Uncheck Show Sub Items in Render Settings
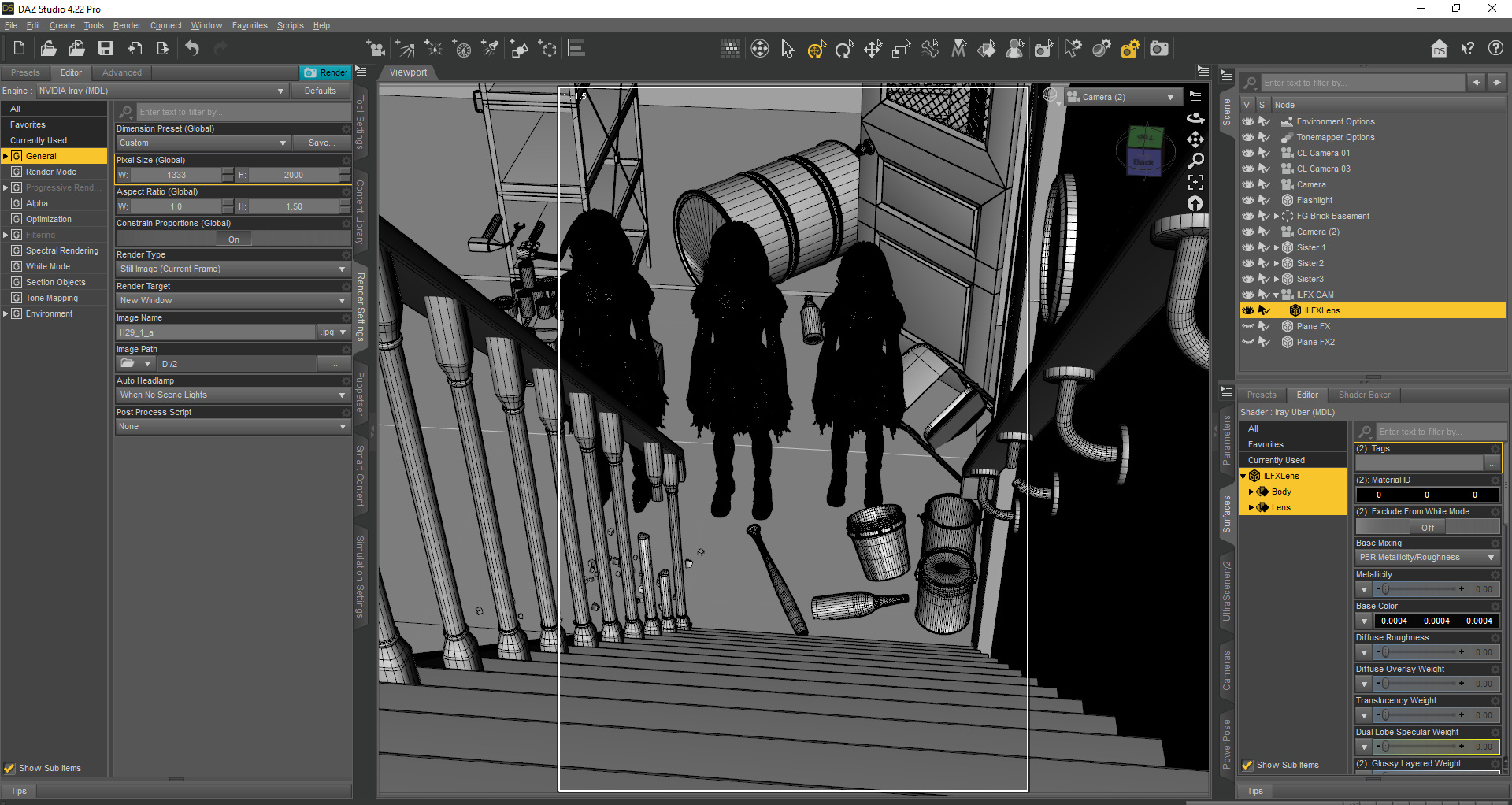Viewport: 1512px width, 805px height. point(9,768)
